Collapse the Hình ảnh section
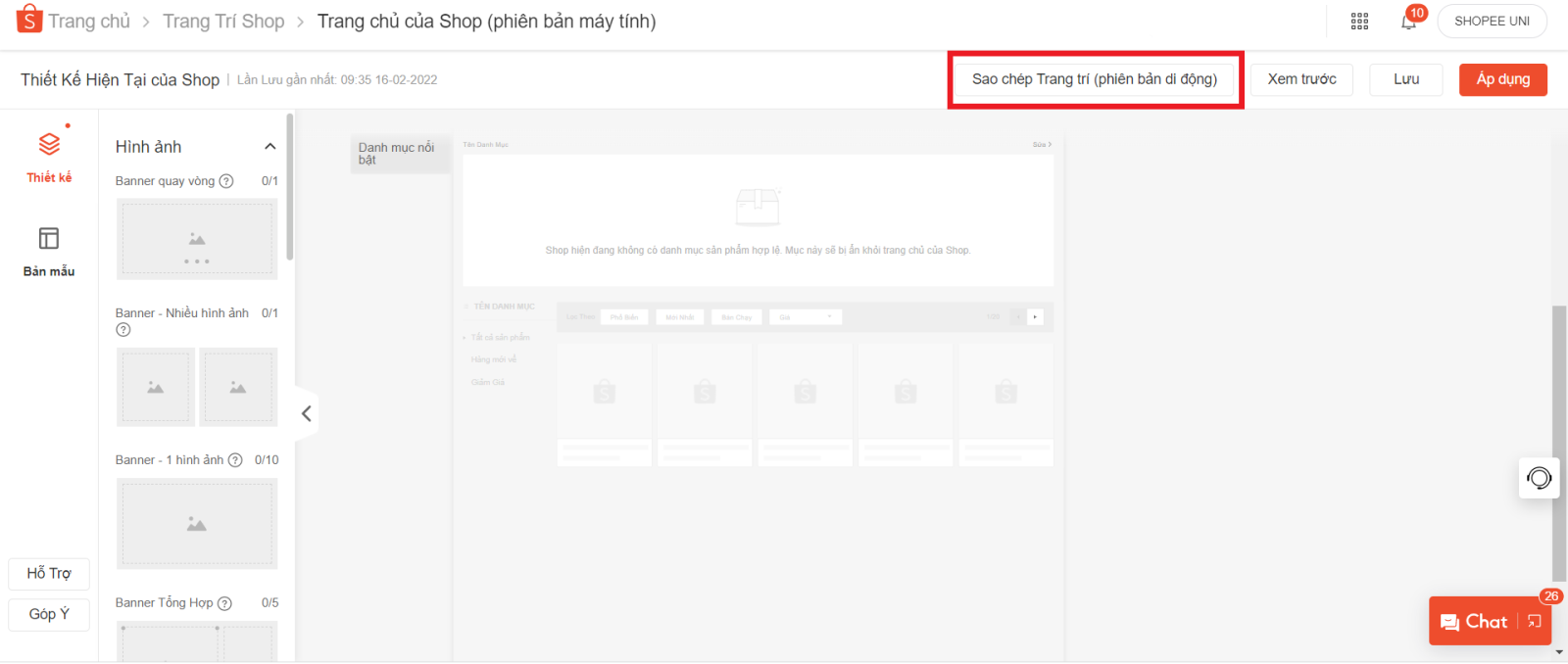This screenshot has height=664, width=1568. pyautogui.click(x=269, y=147)
